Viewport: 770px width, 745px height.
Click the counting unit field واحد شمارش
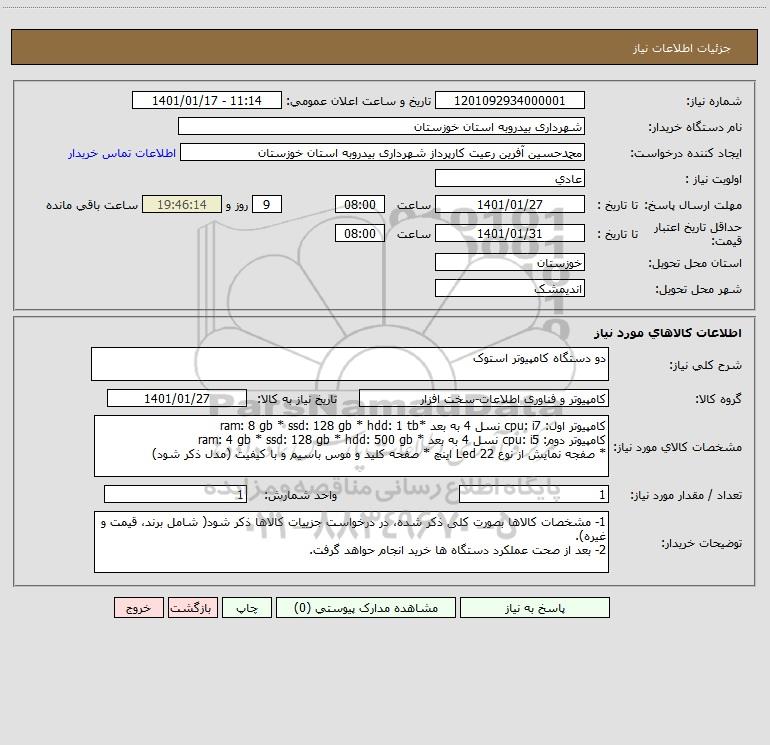(175, 495)
